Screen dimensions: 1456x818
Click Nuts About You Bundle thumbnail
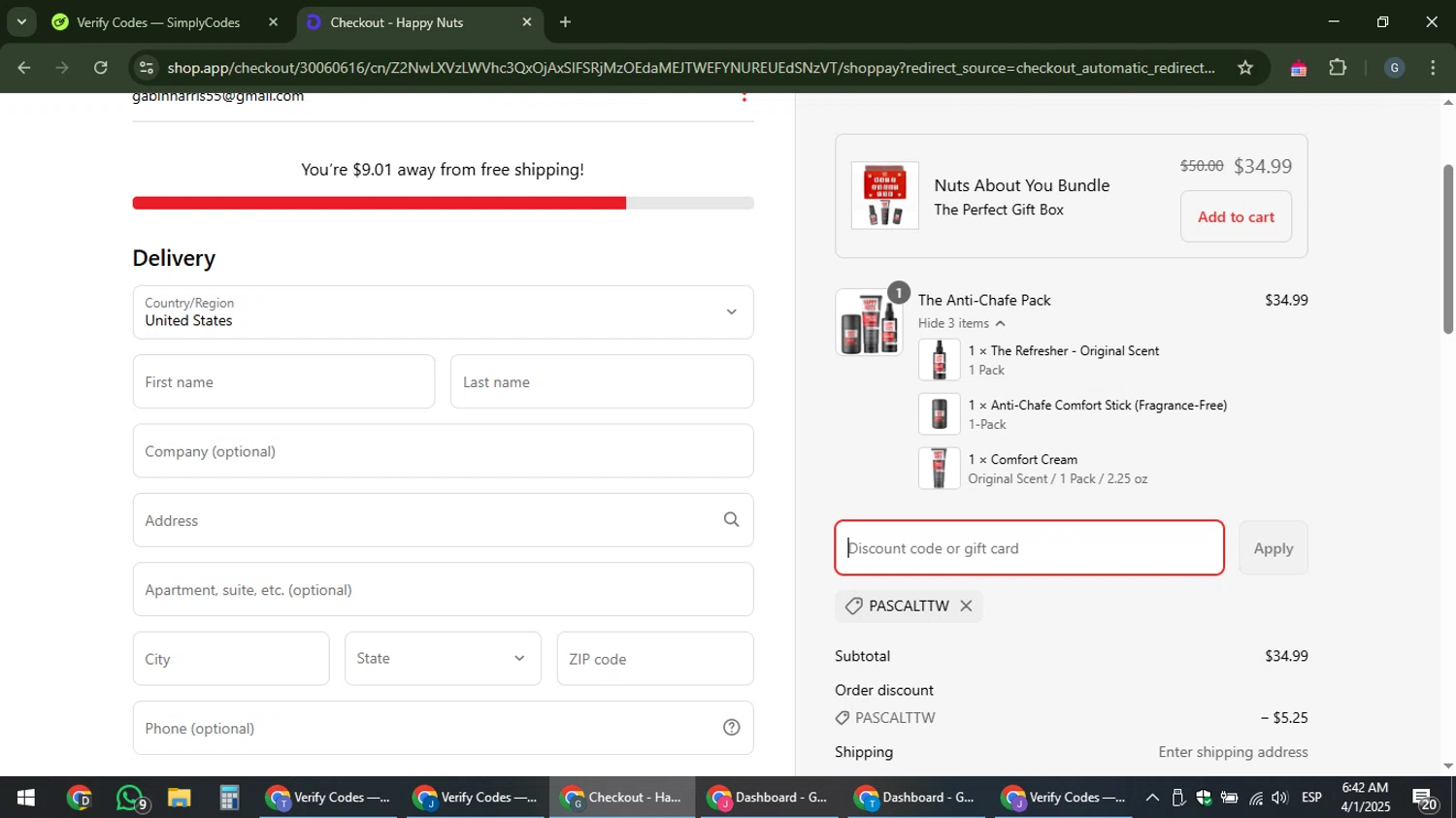coord(884,195)
